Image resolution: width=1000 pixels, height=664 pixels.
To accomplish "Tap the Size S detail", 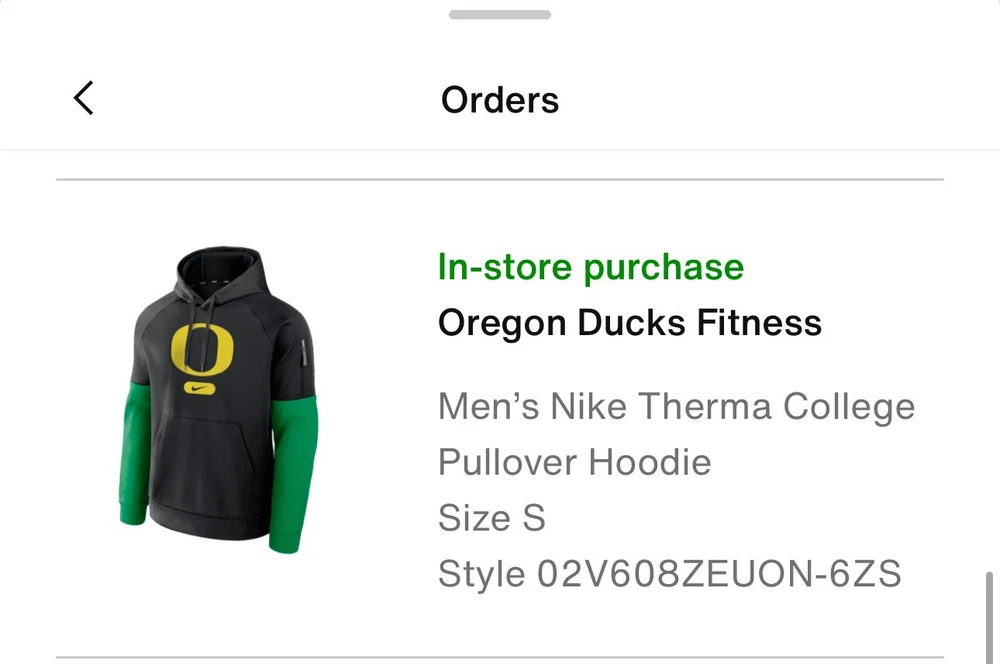I will (x=491, y=518).
